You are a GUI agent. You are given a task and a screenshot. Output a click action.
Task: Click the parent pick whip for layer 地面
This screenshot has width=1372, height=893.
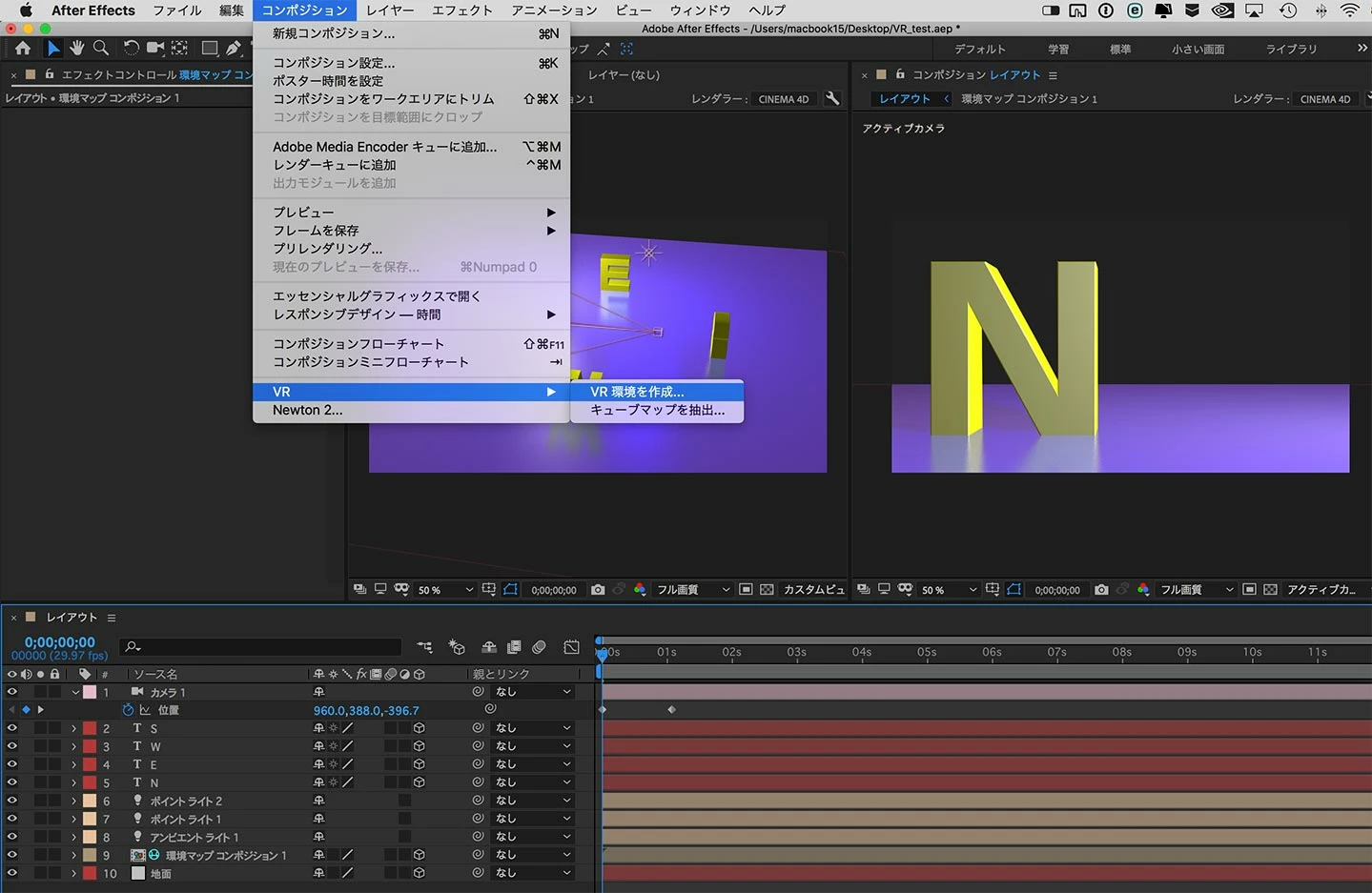coord(479,873)
